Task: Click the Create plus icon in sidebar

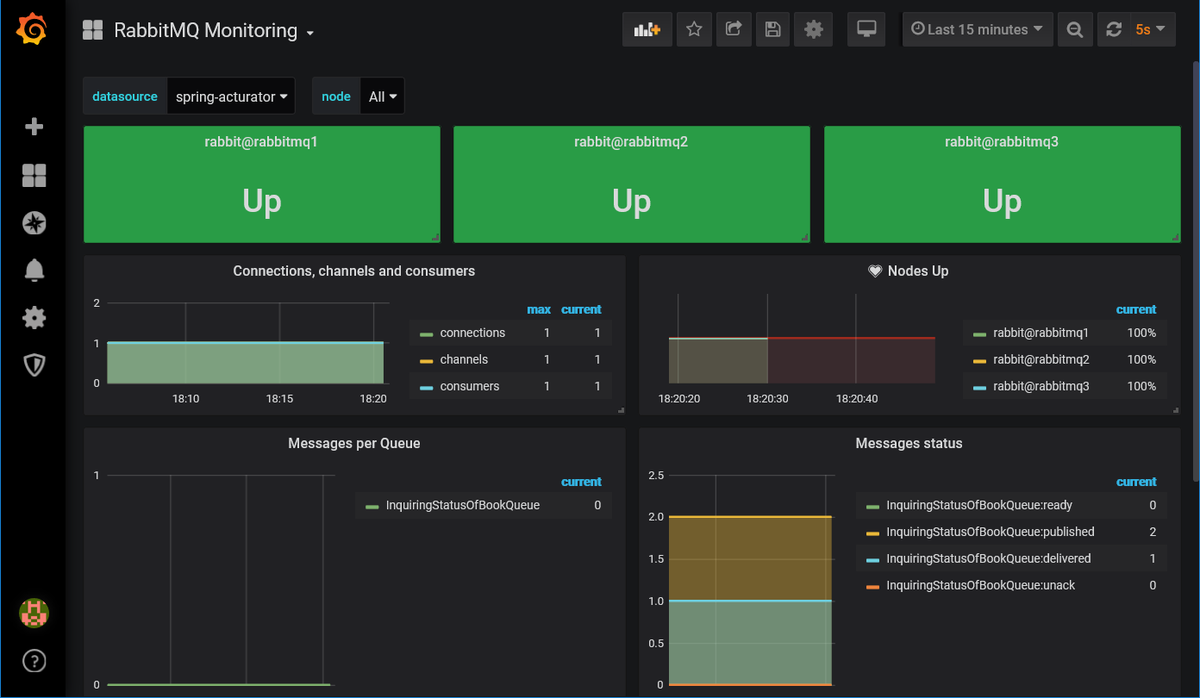Action: tap(34, 127)
